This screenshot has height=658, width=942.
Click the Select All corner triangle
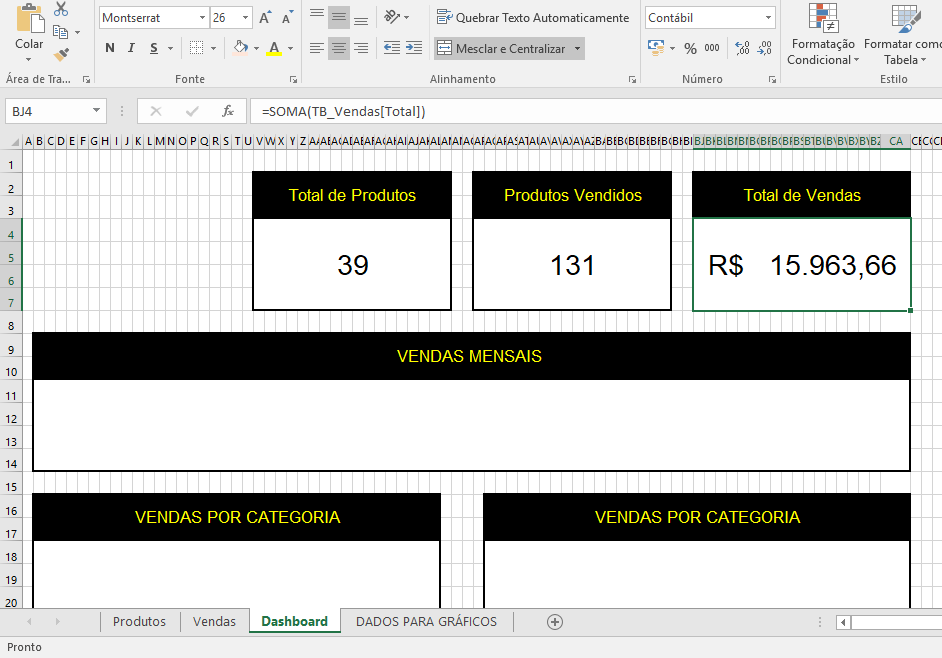coord(15,142)
